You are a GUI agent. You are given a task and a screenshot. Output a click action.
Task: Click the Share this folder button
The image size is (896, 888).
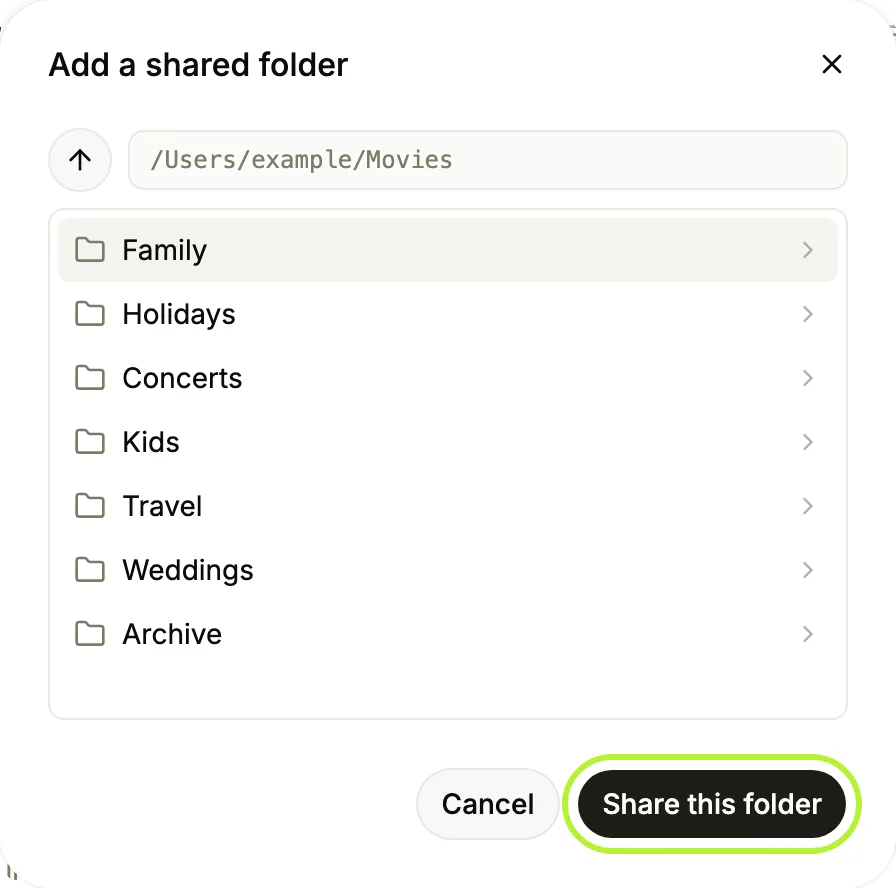(711, 804)
